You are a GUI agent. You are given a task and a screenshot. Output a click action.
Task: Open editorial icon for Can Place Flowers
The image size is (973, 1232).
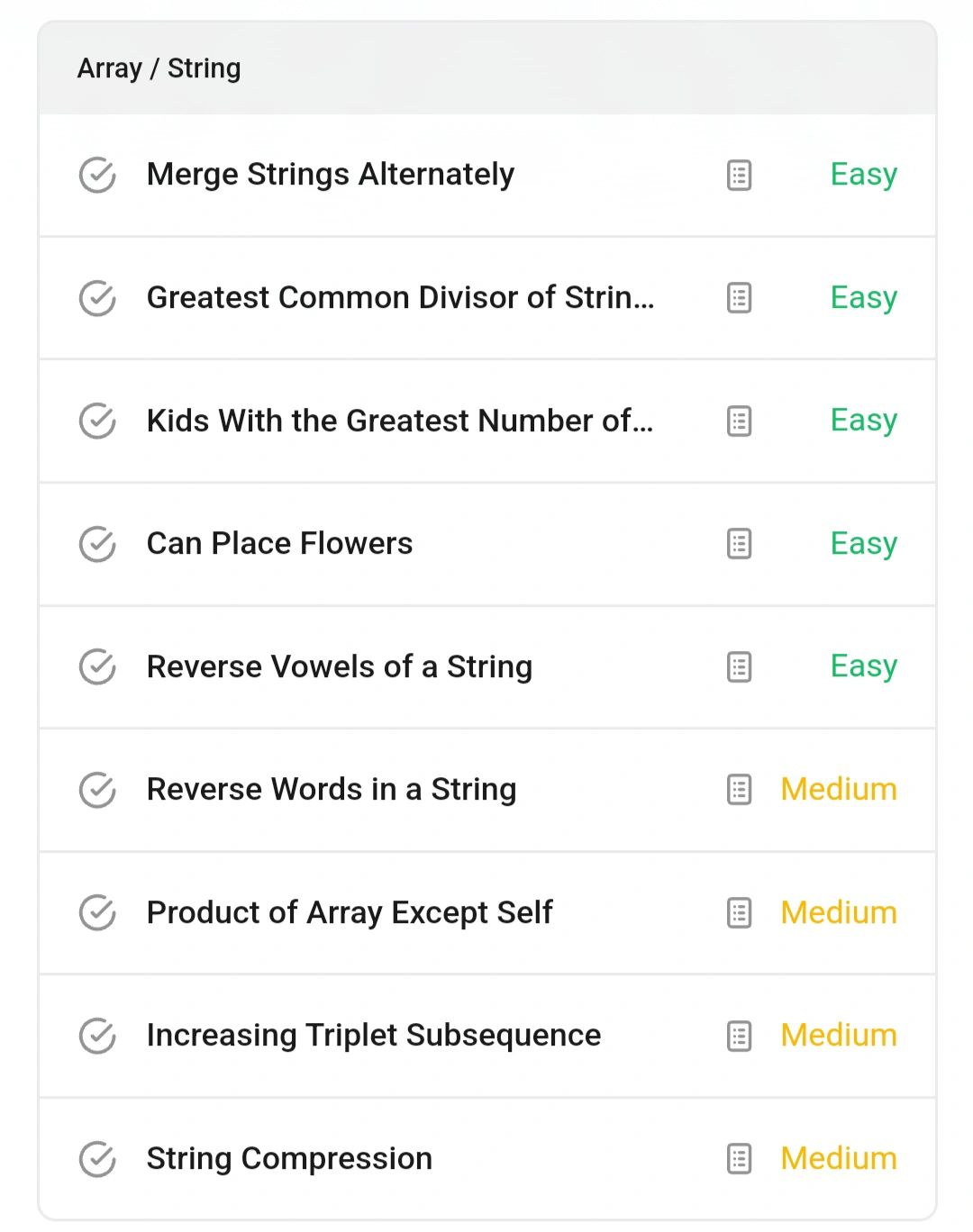tap(739, 544)
